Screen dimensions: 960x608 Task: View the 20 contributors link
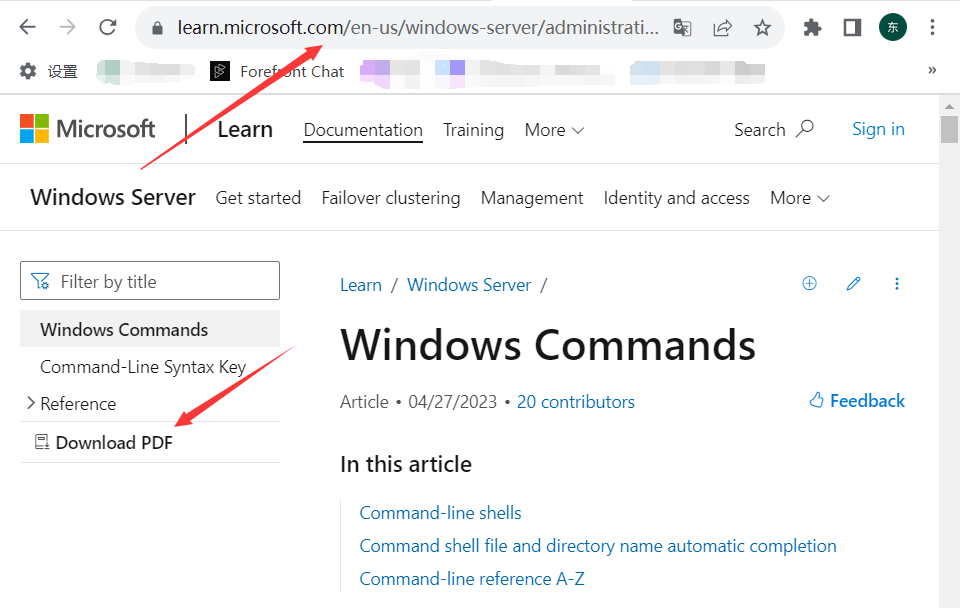(576, 402)
